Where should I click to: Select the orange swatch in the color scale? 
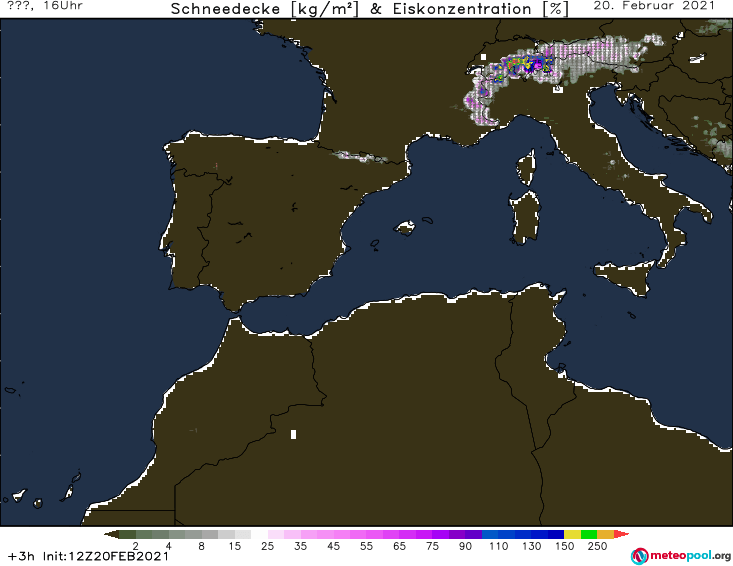coord(605,534)
